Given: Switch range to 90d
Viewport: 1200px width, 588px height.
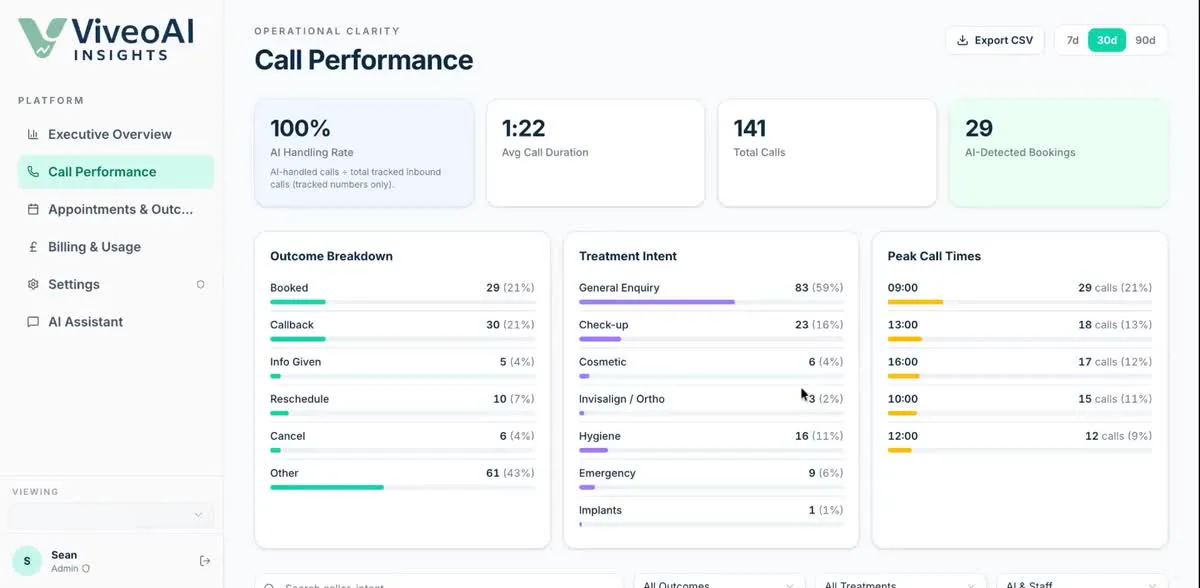Looking at the screenshot, I should pyautogui.click(x=1145, y=40).
